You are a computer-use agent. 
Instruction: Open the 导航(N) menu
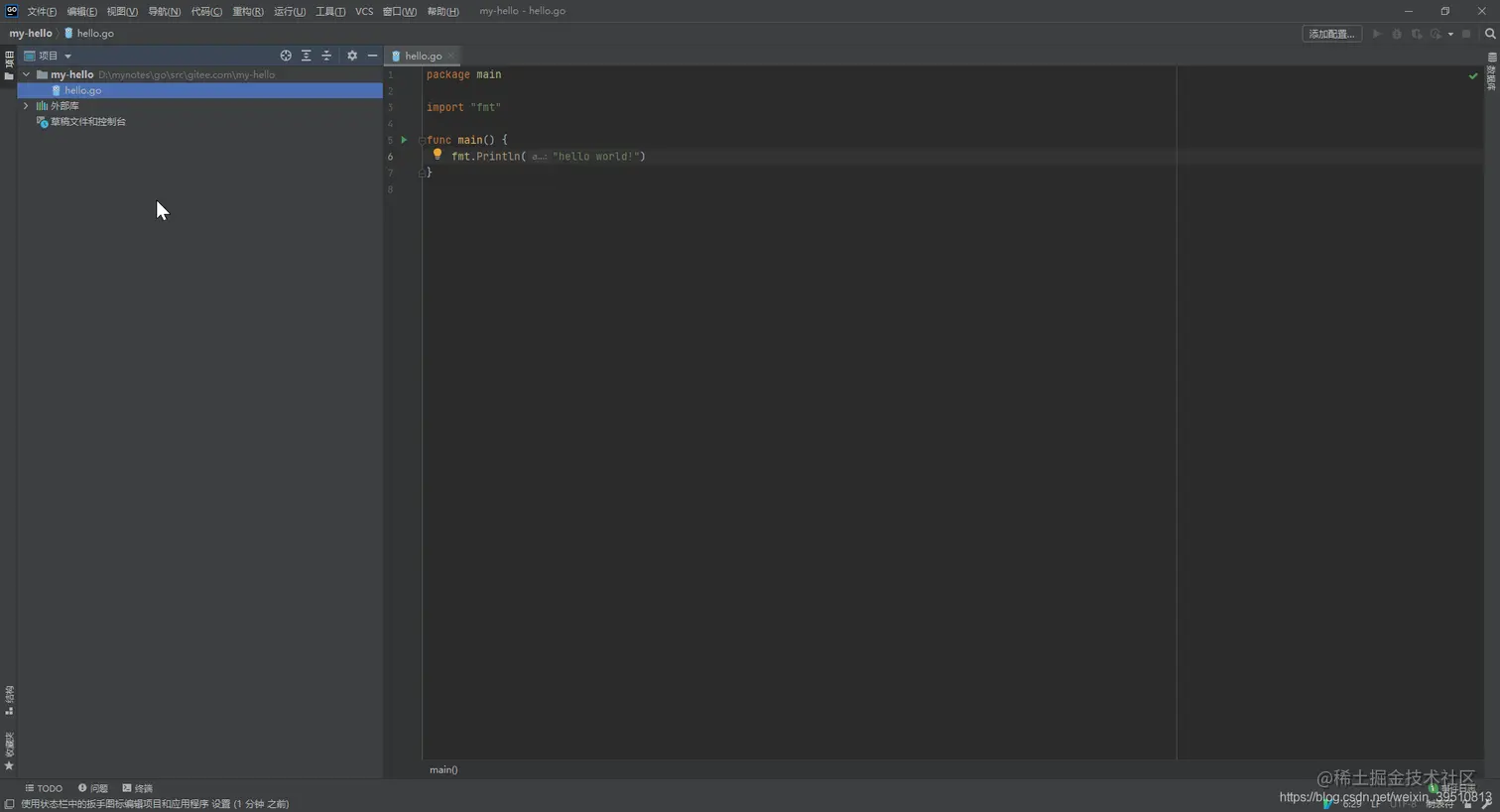[164, 12]
